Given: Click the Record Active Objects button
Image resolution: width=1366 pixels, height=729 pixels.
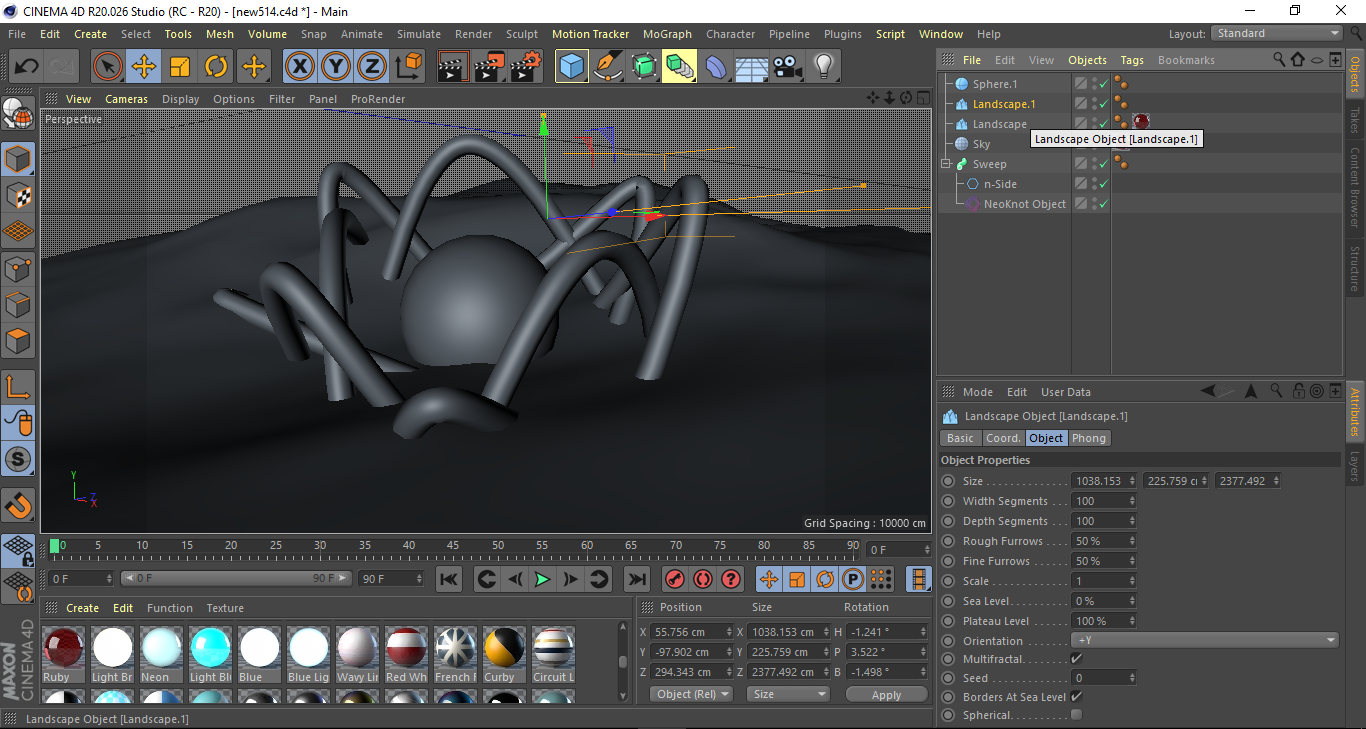Looking at the screenshot, I should tap(675, 579).
